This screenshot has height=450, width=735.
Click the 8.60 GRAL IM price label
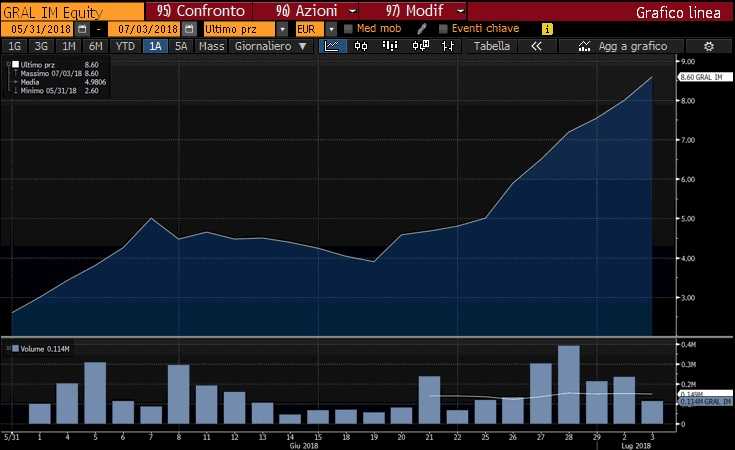[x=705, y=77]
